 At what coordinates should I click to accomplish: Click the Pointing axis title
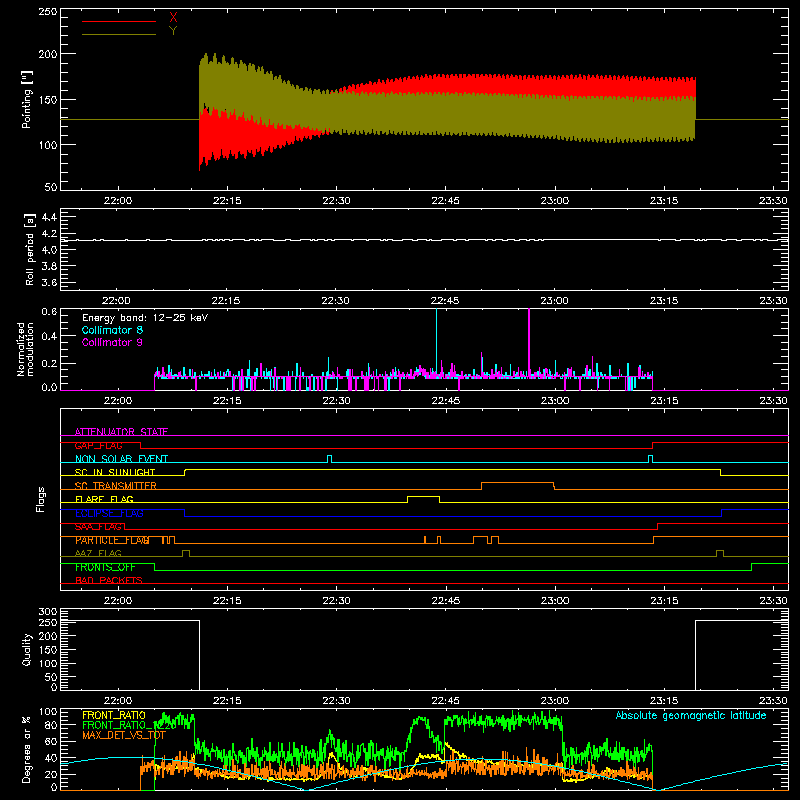tap(27, 99)
